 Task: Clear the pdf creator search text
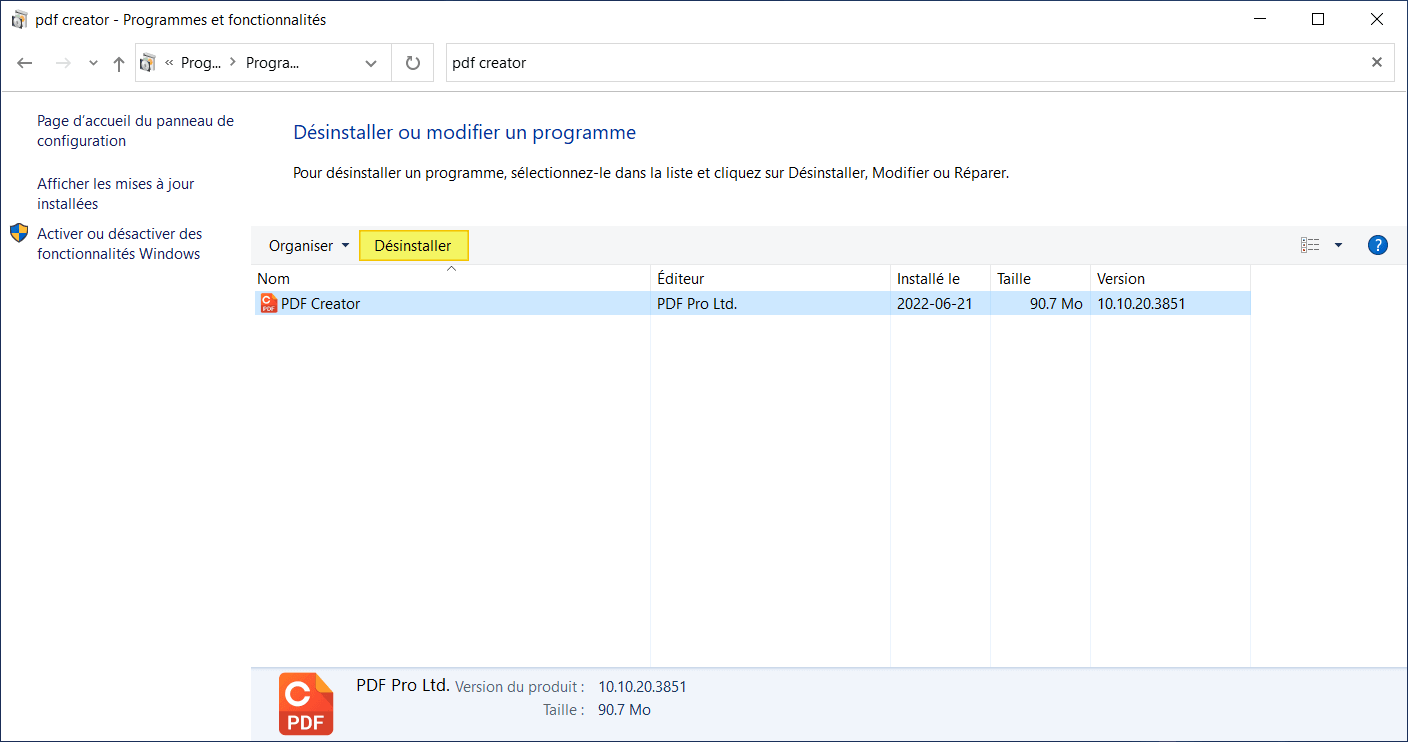tap(1377, 62)
